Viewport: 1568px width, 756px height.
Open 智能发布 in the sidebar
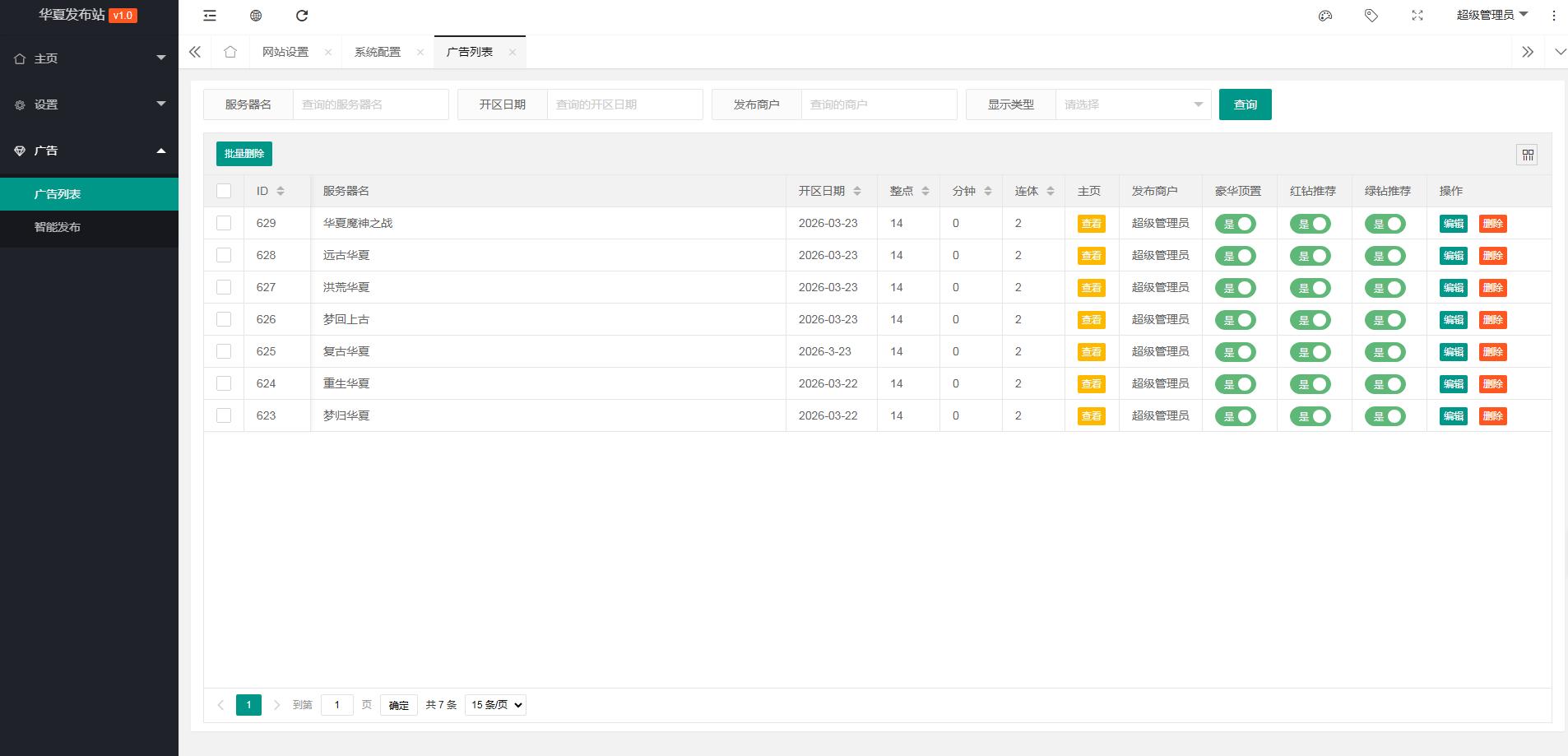(x=58, y=227)
